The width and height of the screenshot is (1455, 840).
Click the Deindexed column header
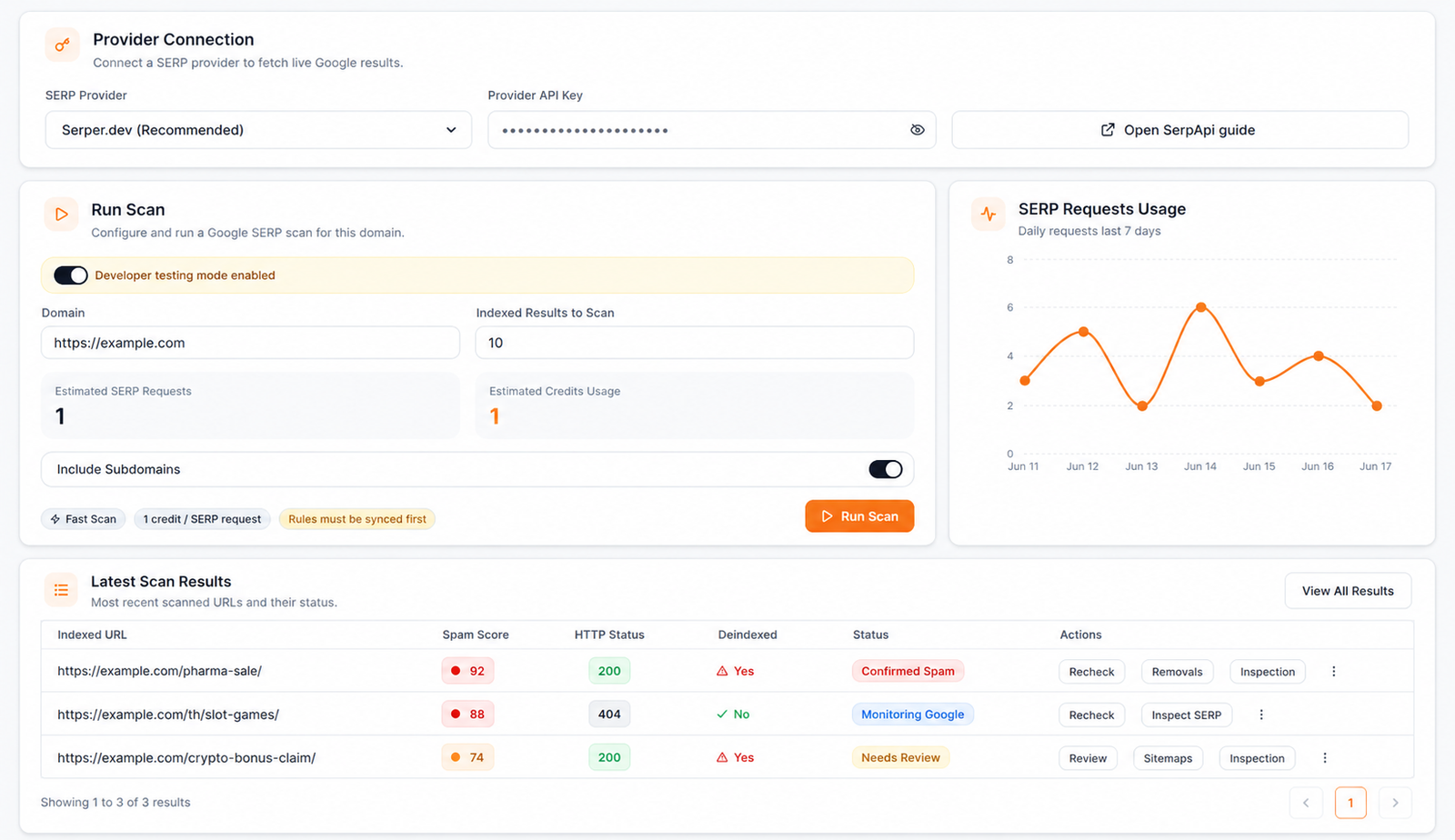coord(748,635)
